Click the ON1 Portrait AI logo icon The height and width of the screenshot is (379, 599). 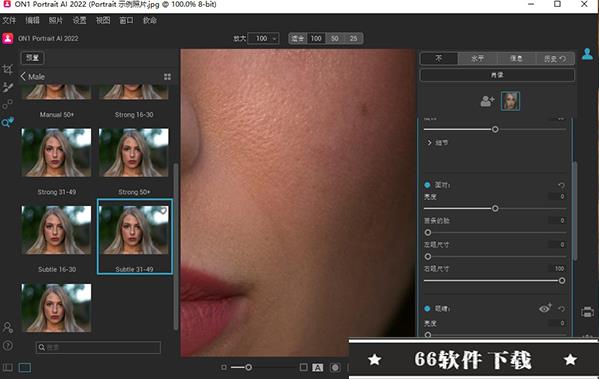coord(8,38)
